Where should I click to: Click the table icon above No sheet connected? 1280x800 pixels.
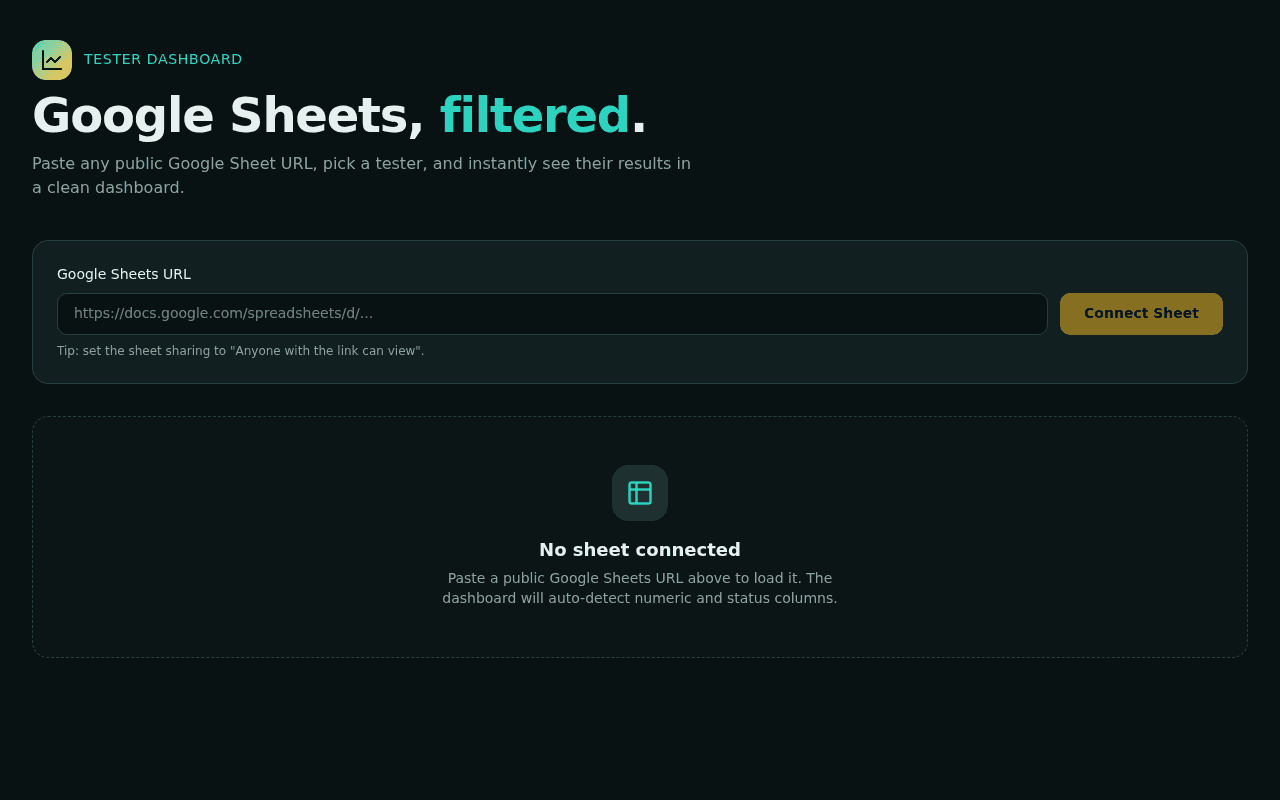point(640,493)
